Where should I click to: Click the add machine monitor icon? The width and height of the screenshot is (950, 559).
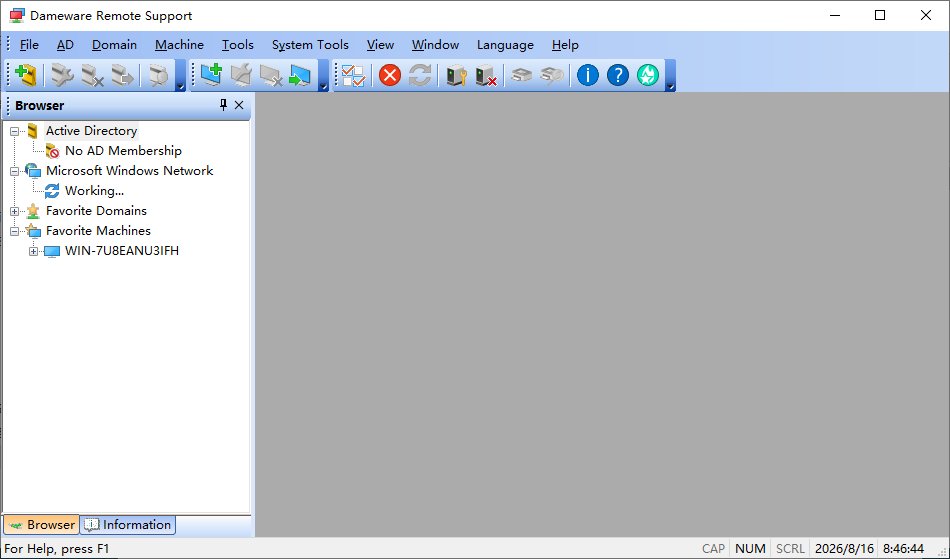[211, 76]
